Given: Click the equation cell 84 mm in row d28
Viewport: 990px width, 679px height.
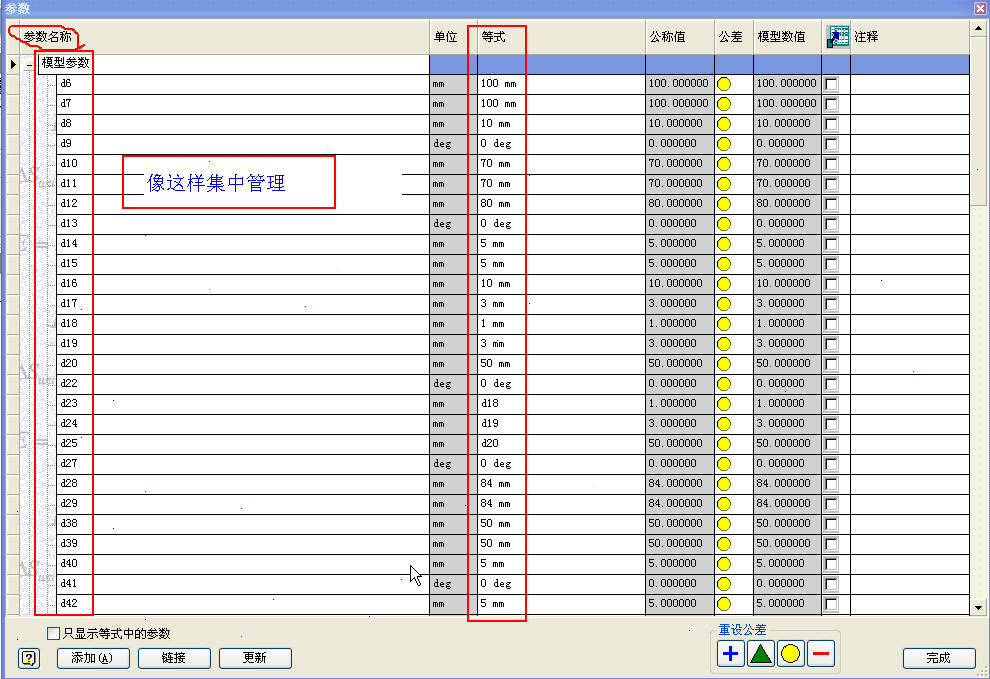Looking at the screenshot, I should point(561,484).
